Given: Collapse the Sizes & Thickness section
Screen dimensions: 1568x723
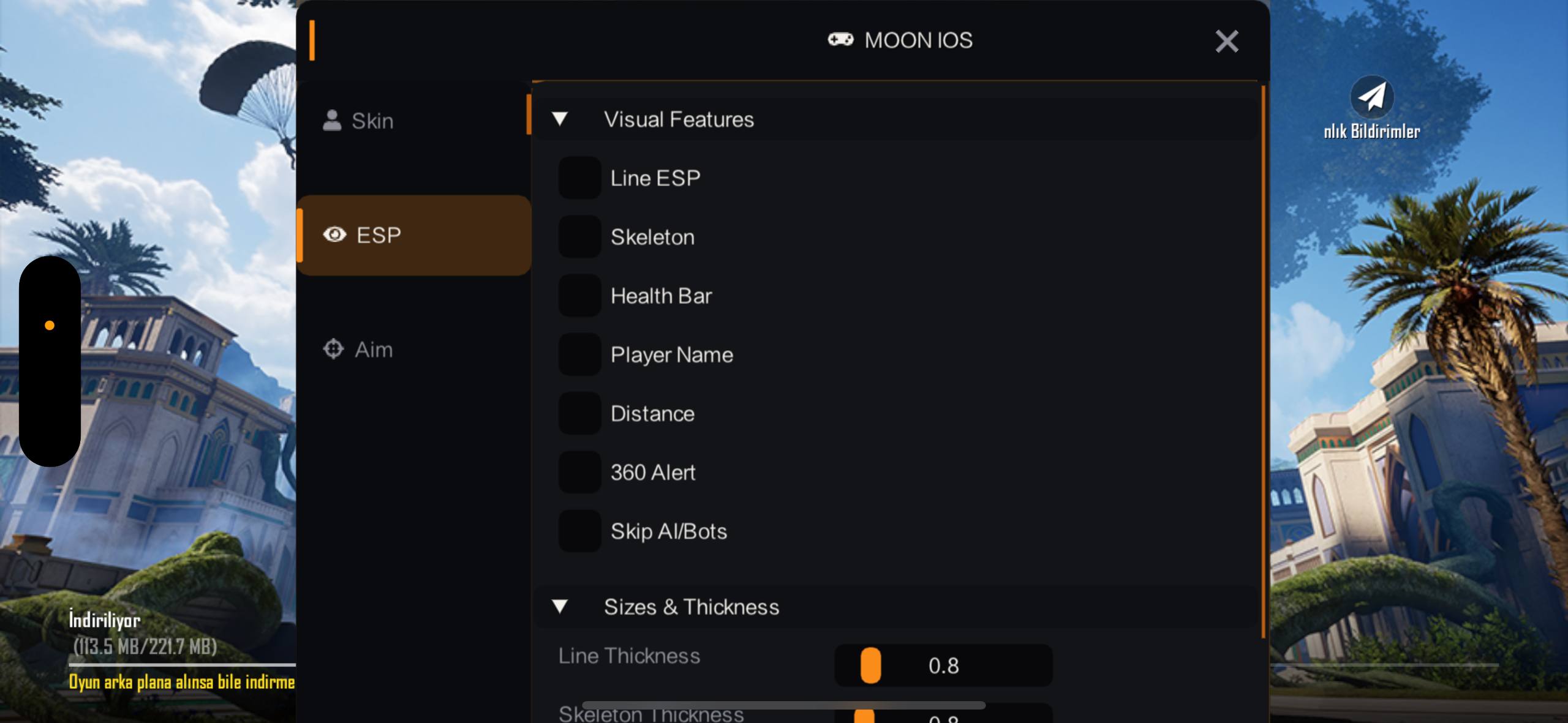Looking at the screenshot, I should click(559, 607).
